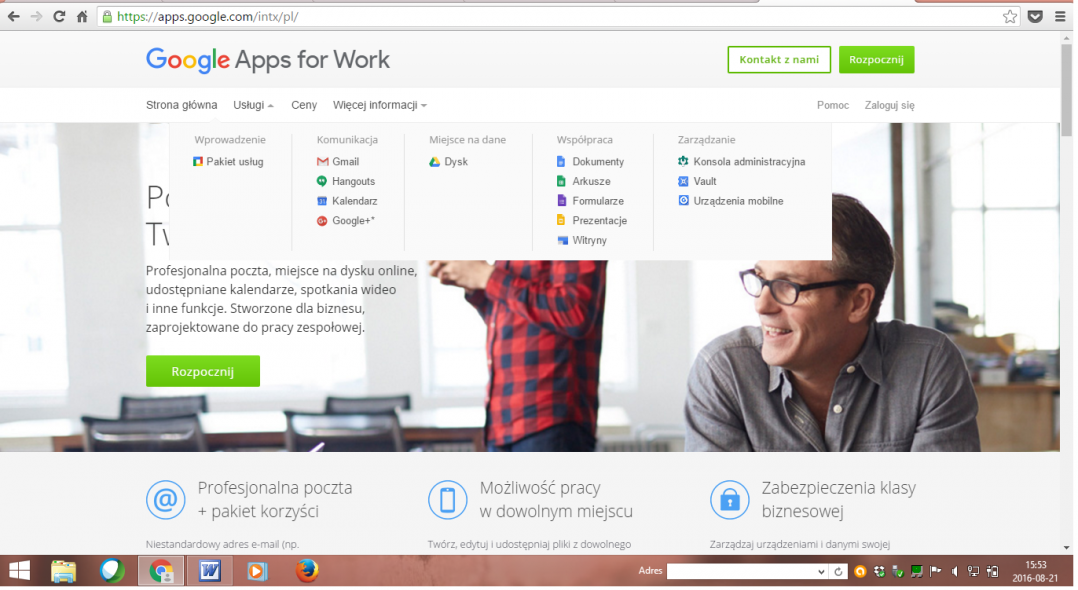
Task: Open the Pocket extension icon
Action: [1035, 17]
